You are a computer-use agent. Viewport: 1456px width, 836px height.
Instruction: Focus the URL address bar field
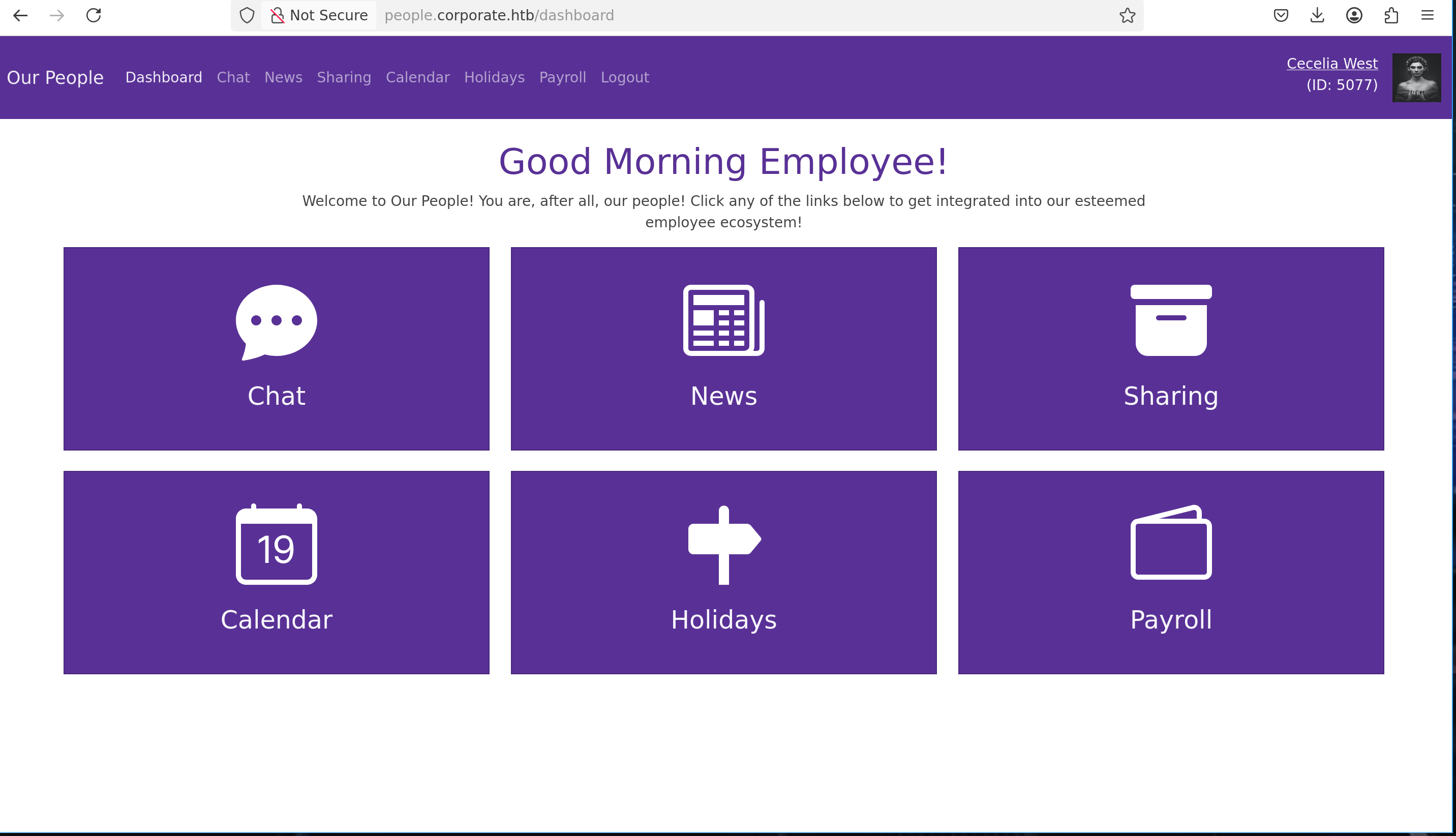click(746, 15)
